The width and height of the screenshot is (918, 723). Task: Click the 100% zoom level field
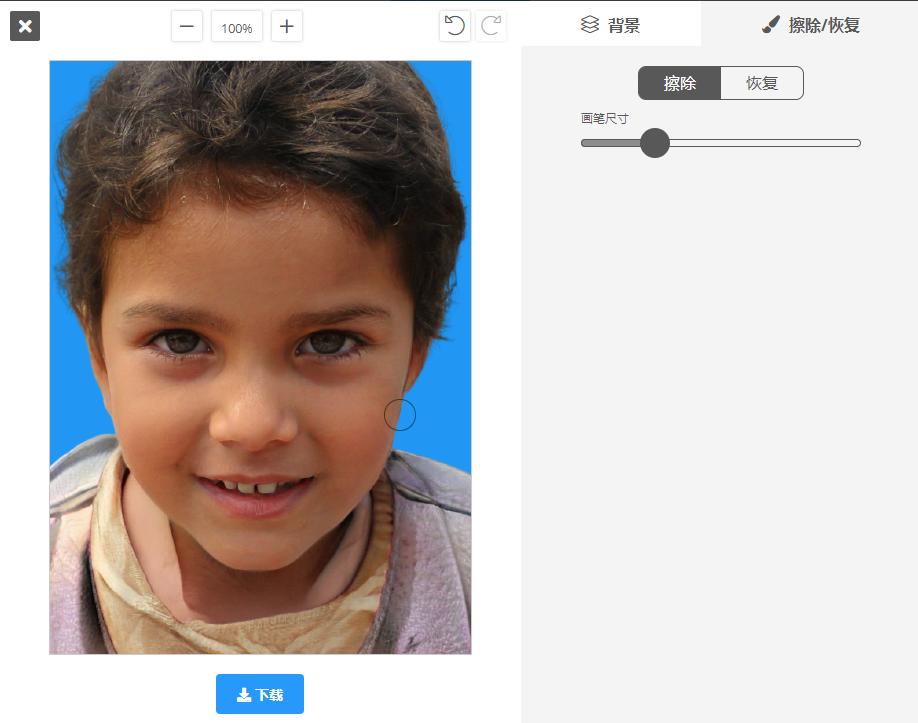237,28
